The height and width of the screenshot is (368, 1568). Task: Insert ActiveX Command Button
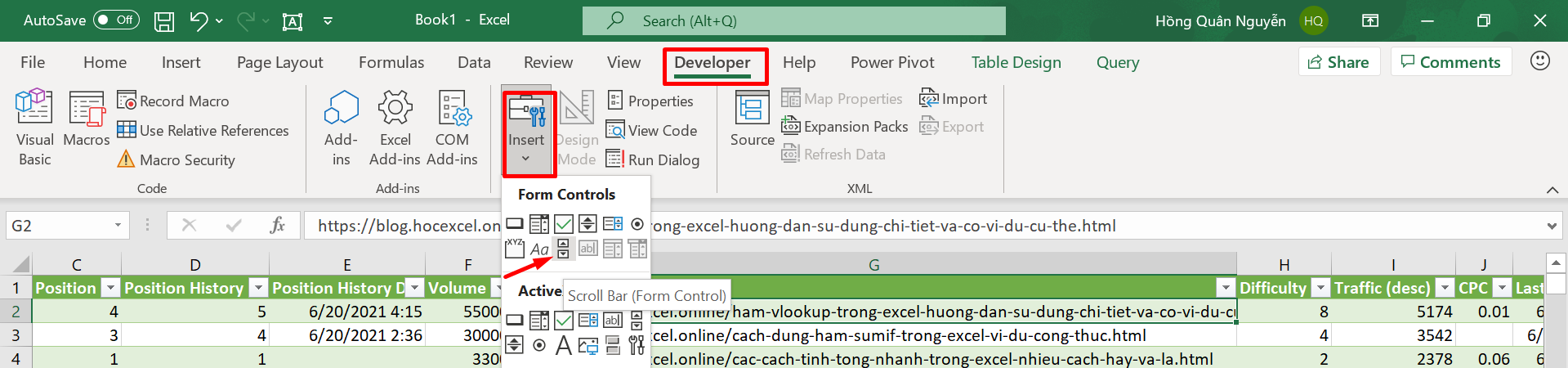click(x=515, y=320)
